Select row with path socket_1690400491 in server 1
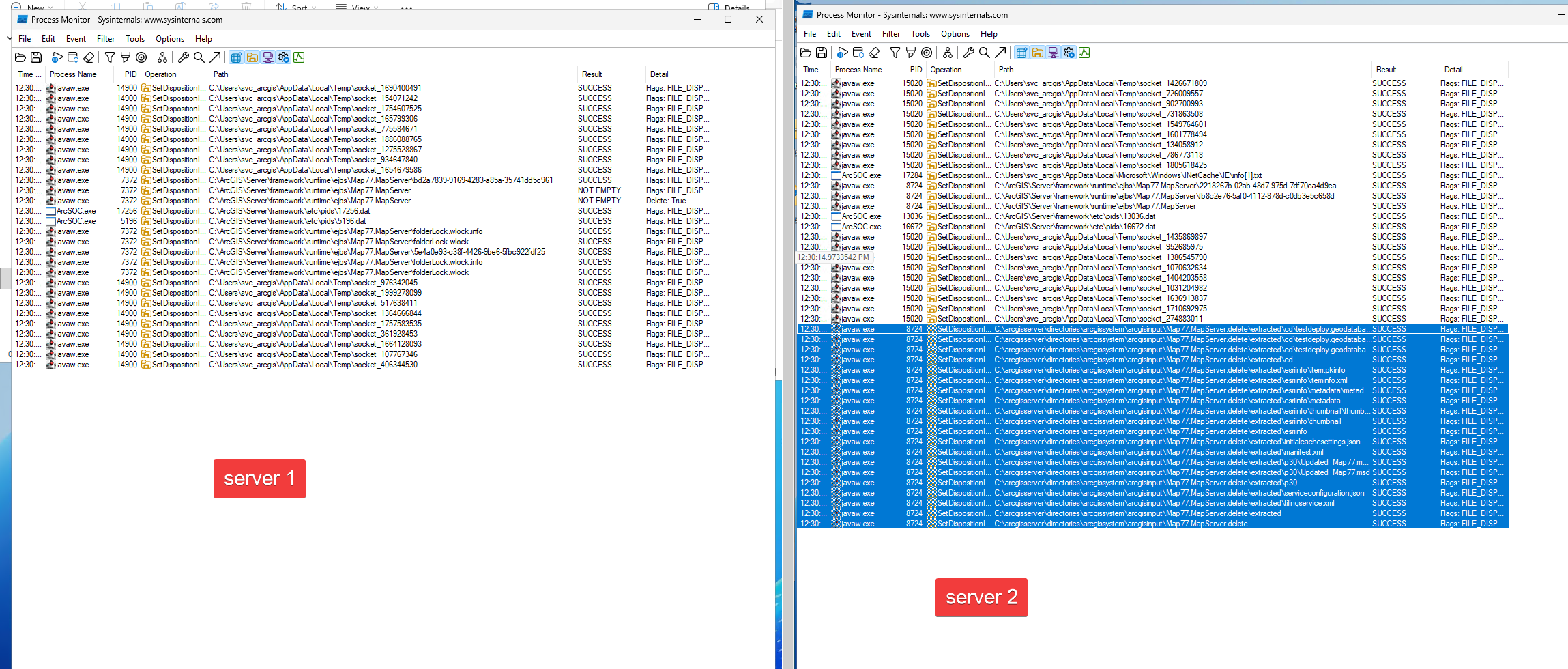 pyautogui.click(x=362, y=88)
